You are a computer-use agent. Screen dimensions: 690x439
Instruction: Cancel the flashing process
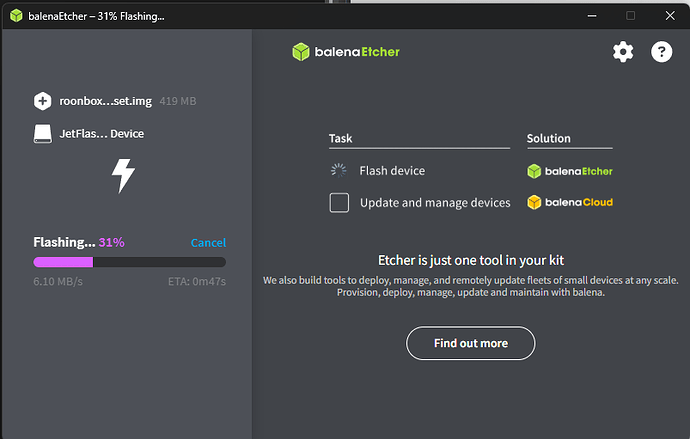[x=208, y=243]
